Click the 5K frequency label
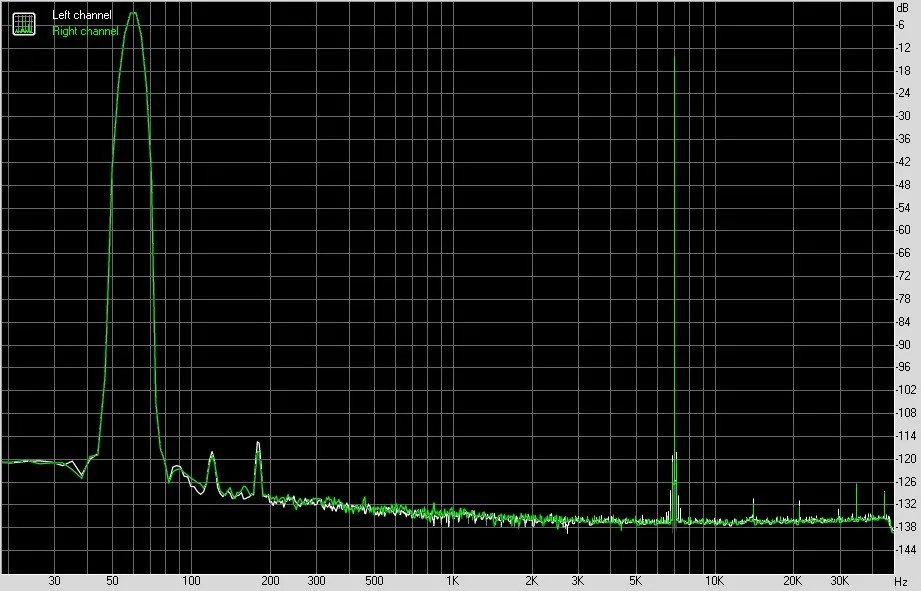This screenshot has width=921, height=591. click(635, 581)
